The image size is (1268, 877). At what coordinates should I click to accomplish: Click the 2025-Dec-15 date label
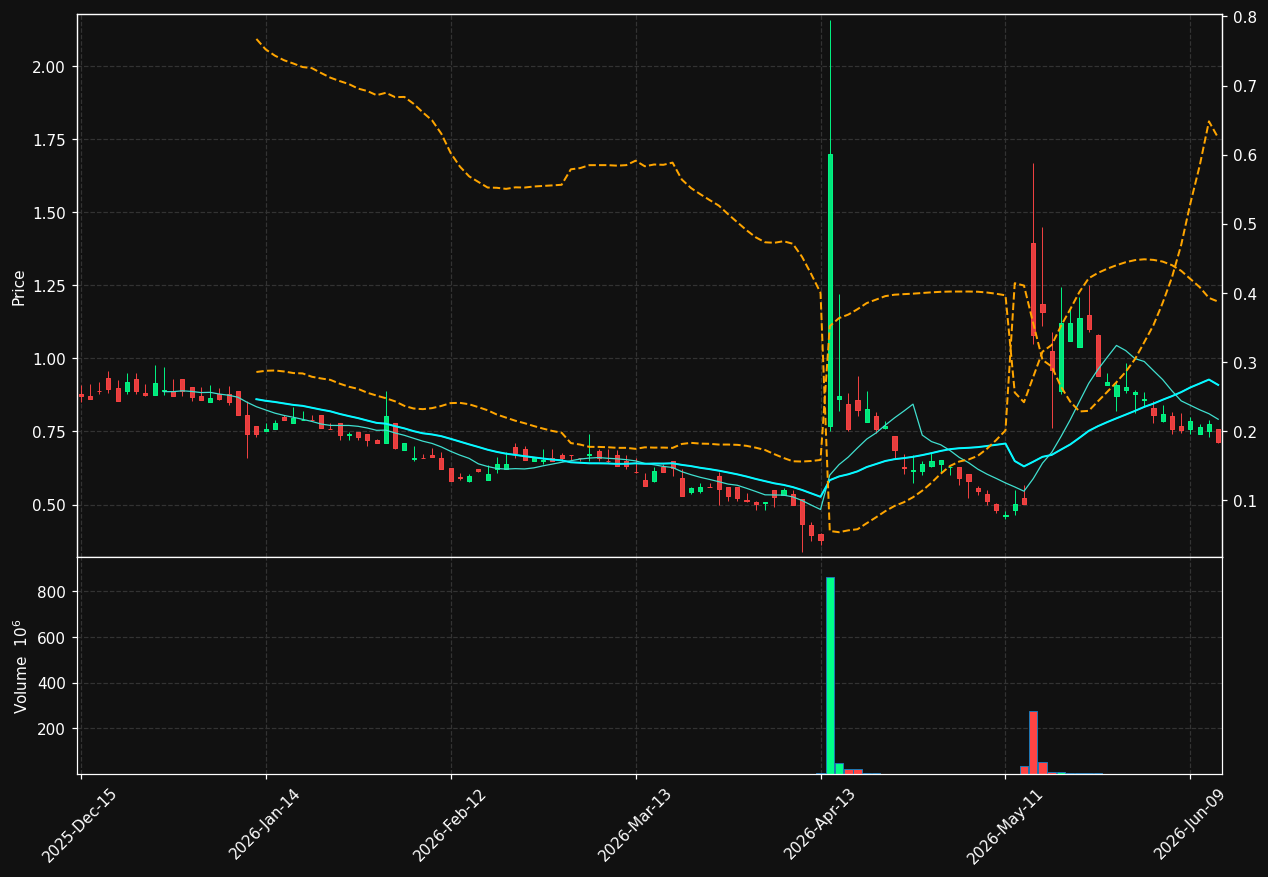pyautogui.click(x=79, y=824)
